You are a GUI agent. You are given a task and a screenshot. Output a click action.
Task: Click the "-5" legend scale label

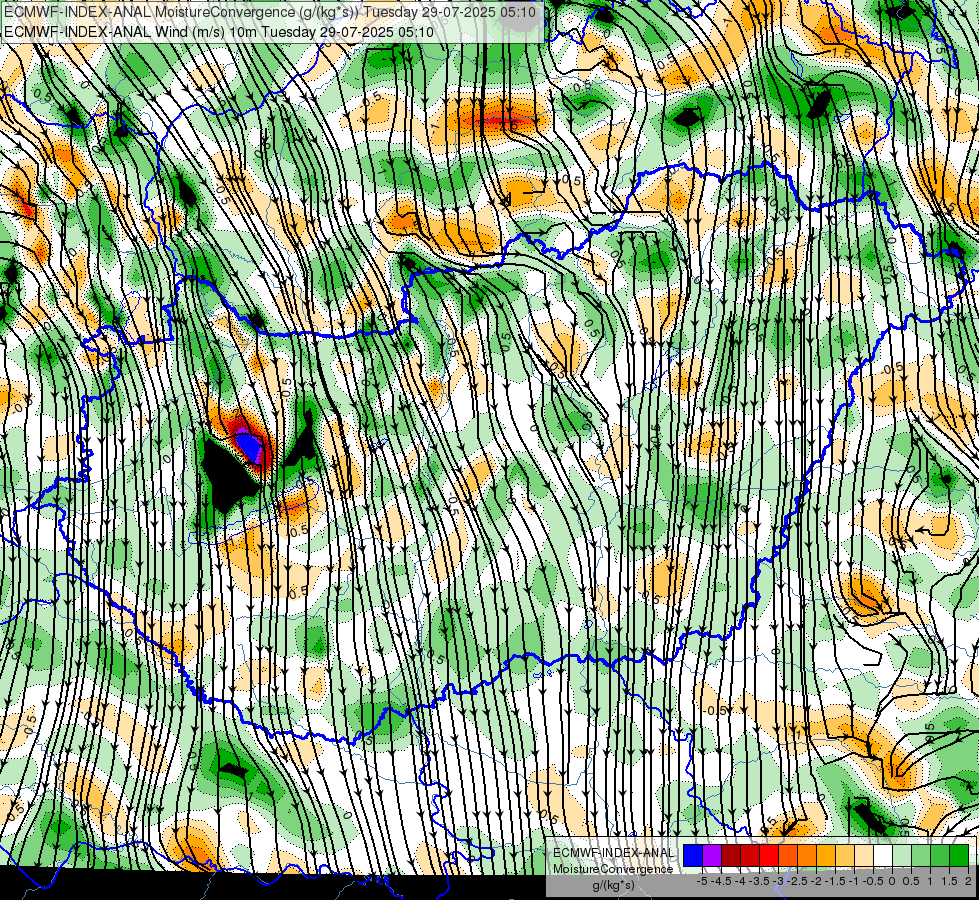click(x=702, y=881)
